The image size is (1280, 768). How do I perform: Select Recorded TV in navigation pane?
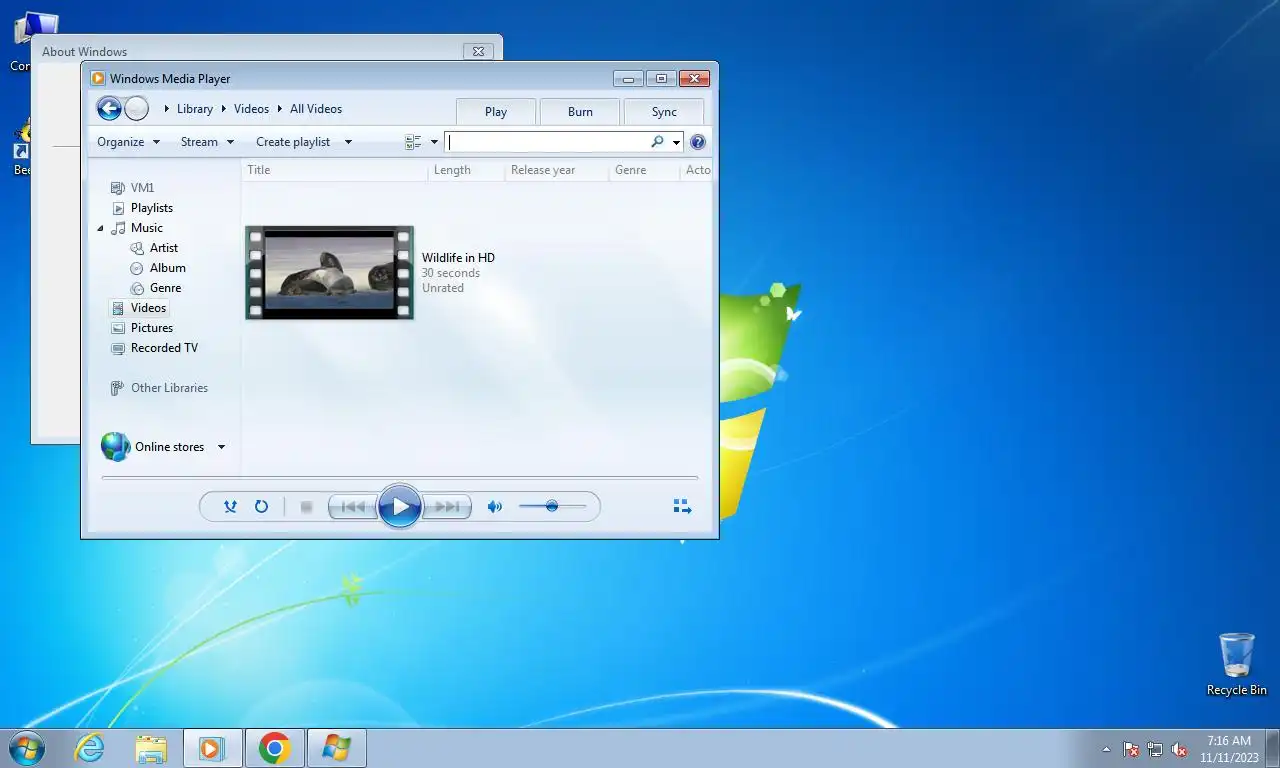[164, 348]
